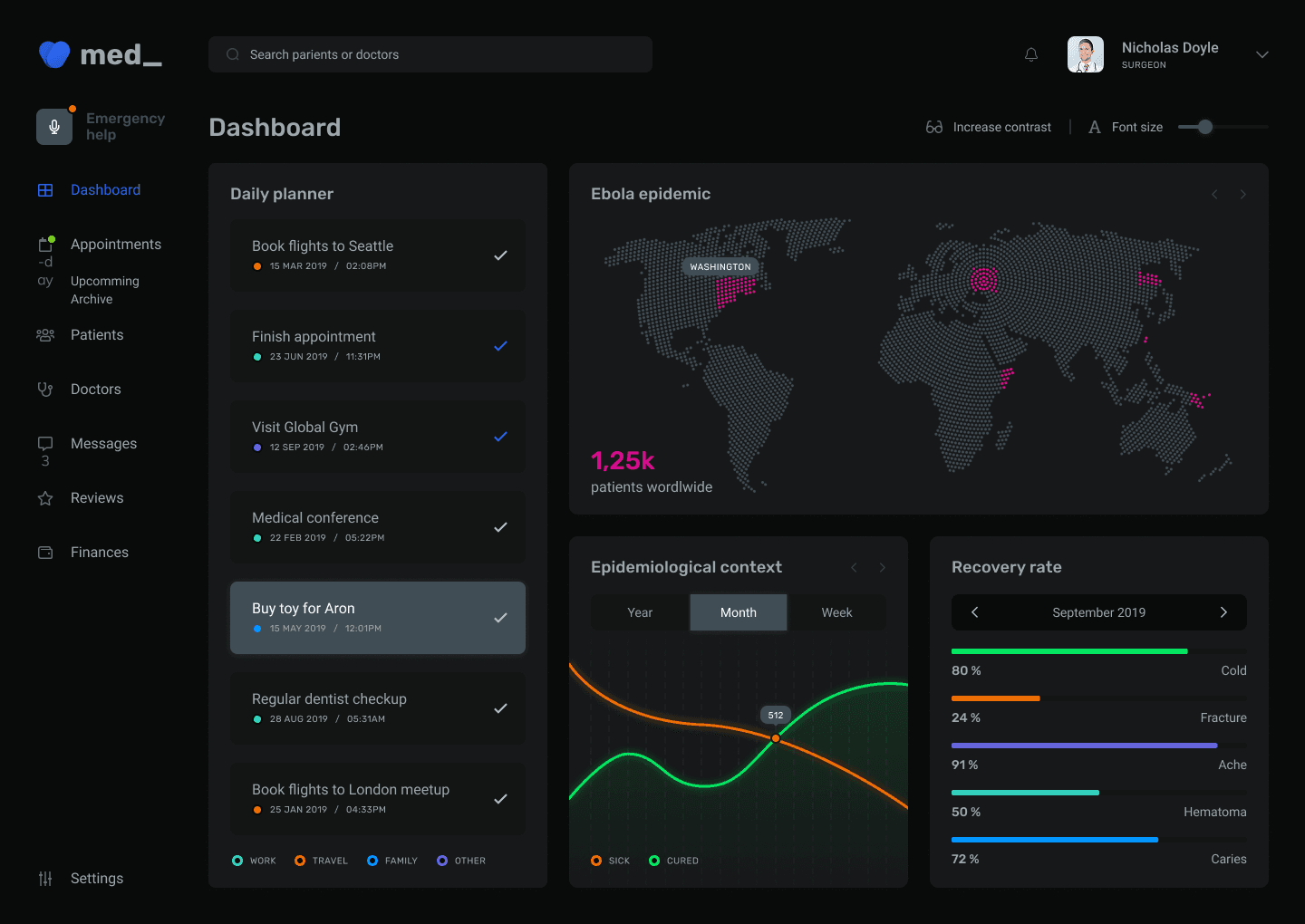Click the Reviews star icon
The height and width of the screenshot is (924, 1305).
pyautogui.click(x=45, y=497)
